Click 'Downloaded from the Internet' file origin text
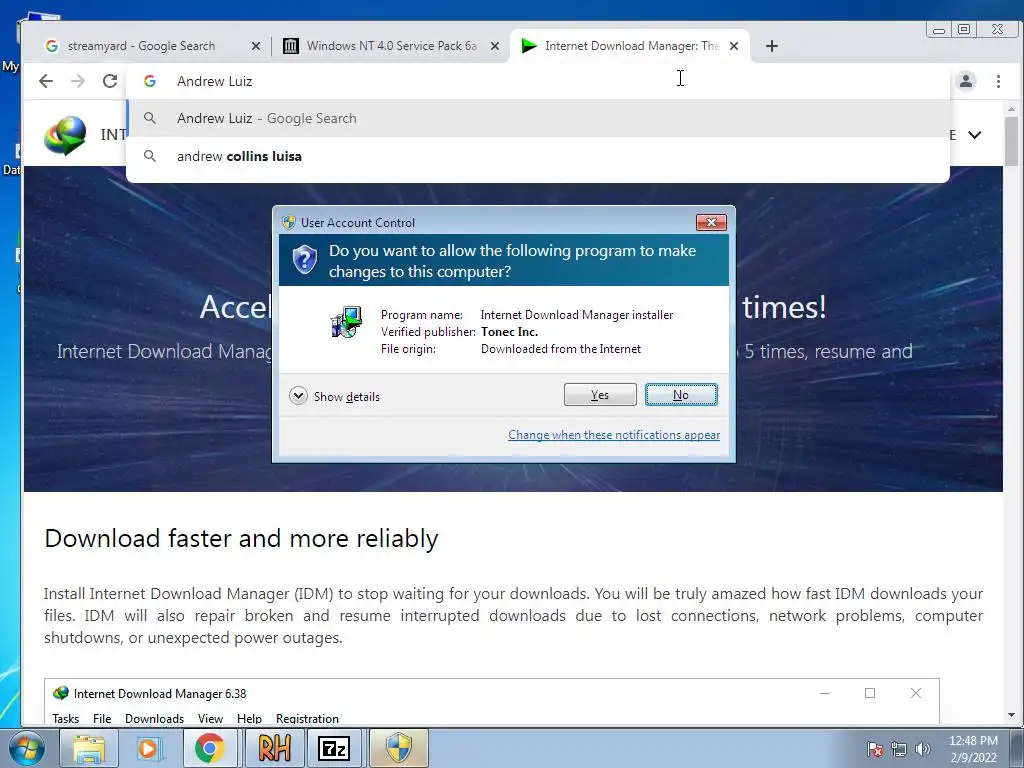 [561, 349]
